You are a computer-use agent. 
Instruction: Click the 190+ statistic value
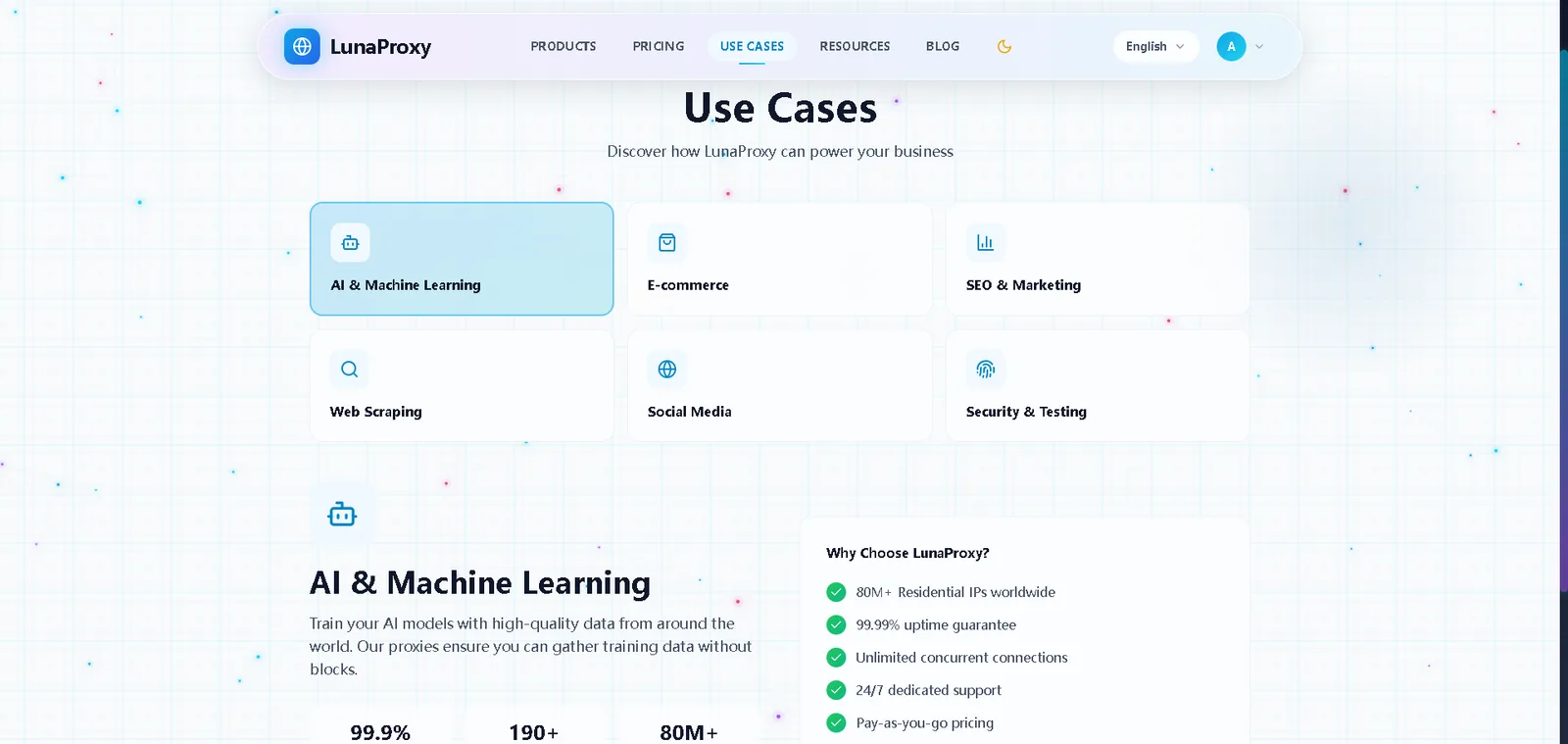click(533, 732)
